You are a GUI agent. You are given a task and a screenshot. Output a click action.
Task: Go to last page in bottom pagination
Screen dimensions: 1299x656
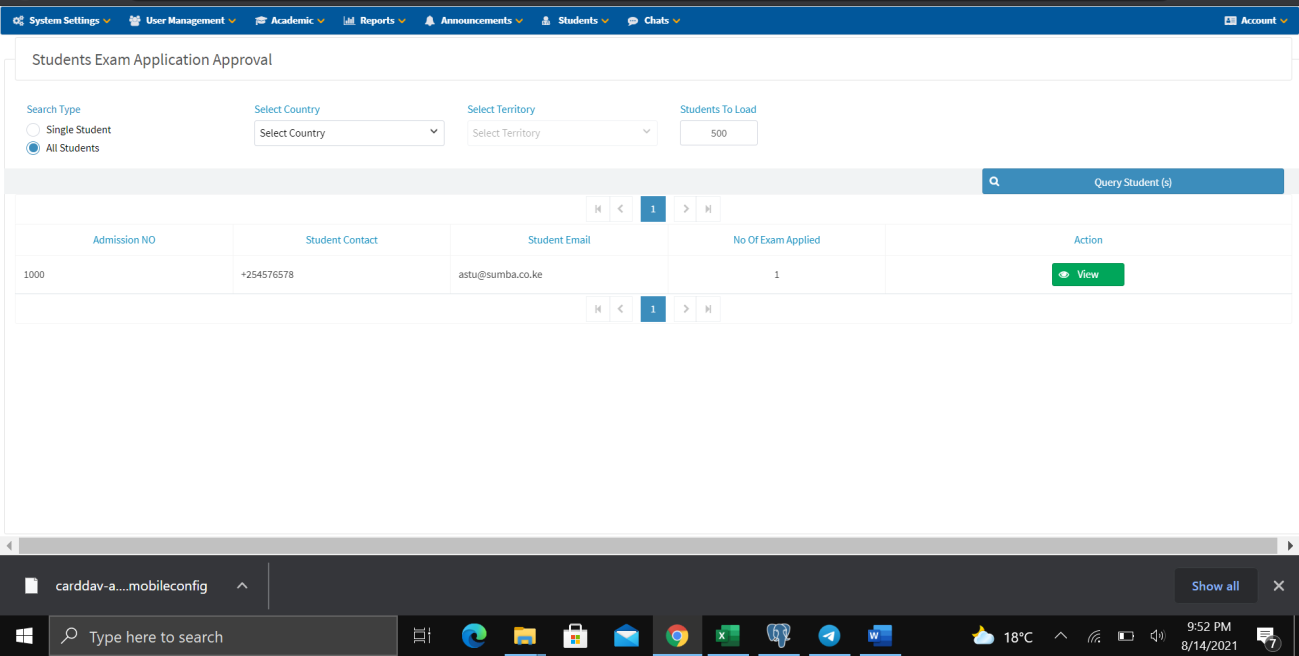pyautogui.click(x=708, y=309)
